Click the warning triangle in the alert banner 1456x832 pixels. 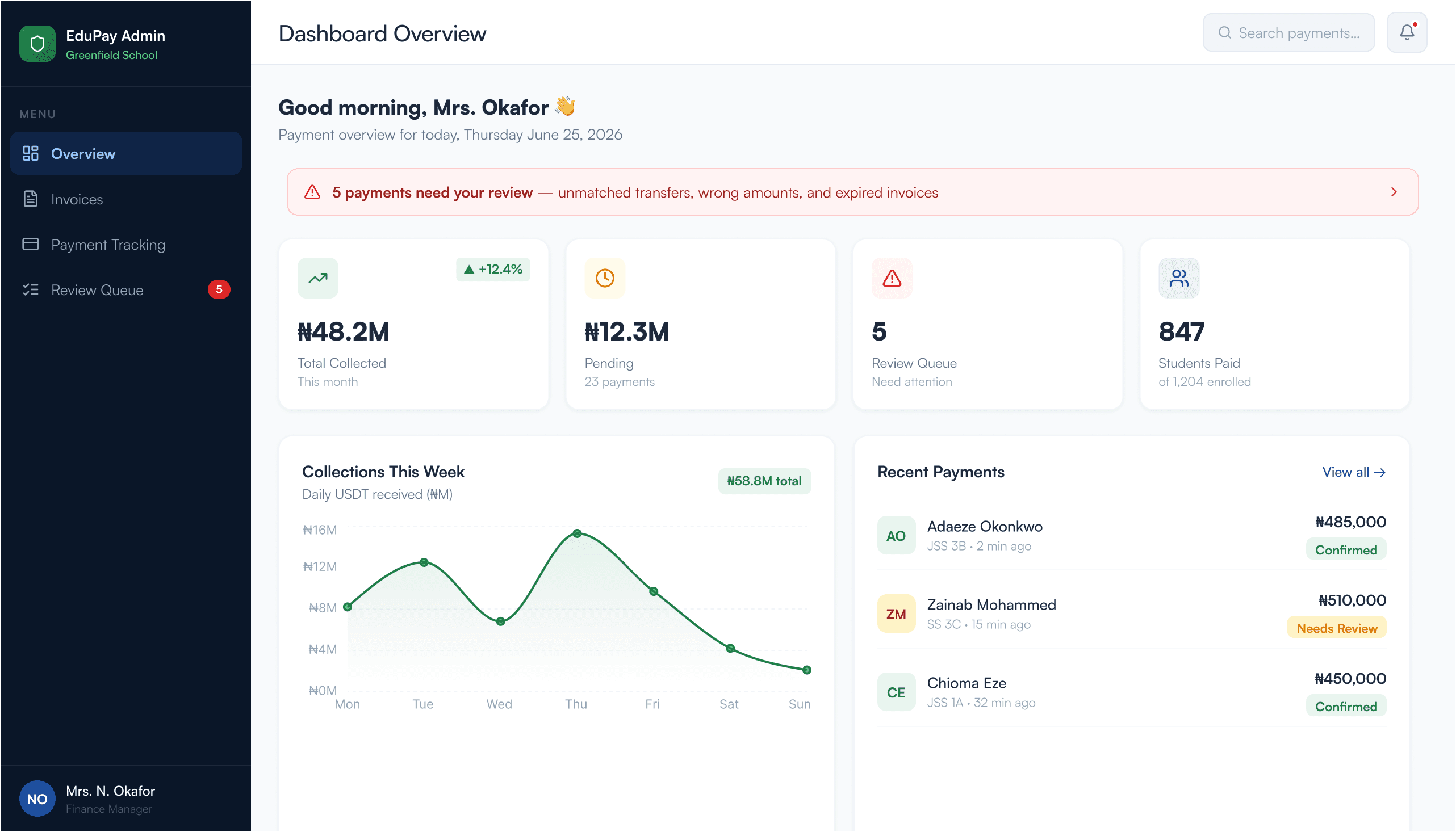tap(312, 192)
